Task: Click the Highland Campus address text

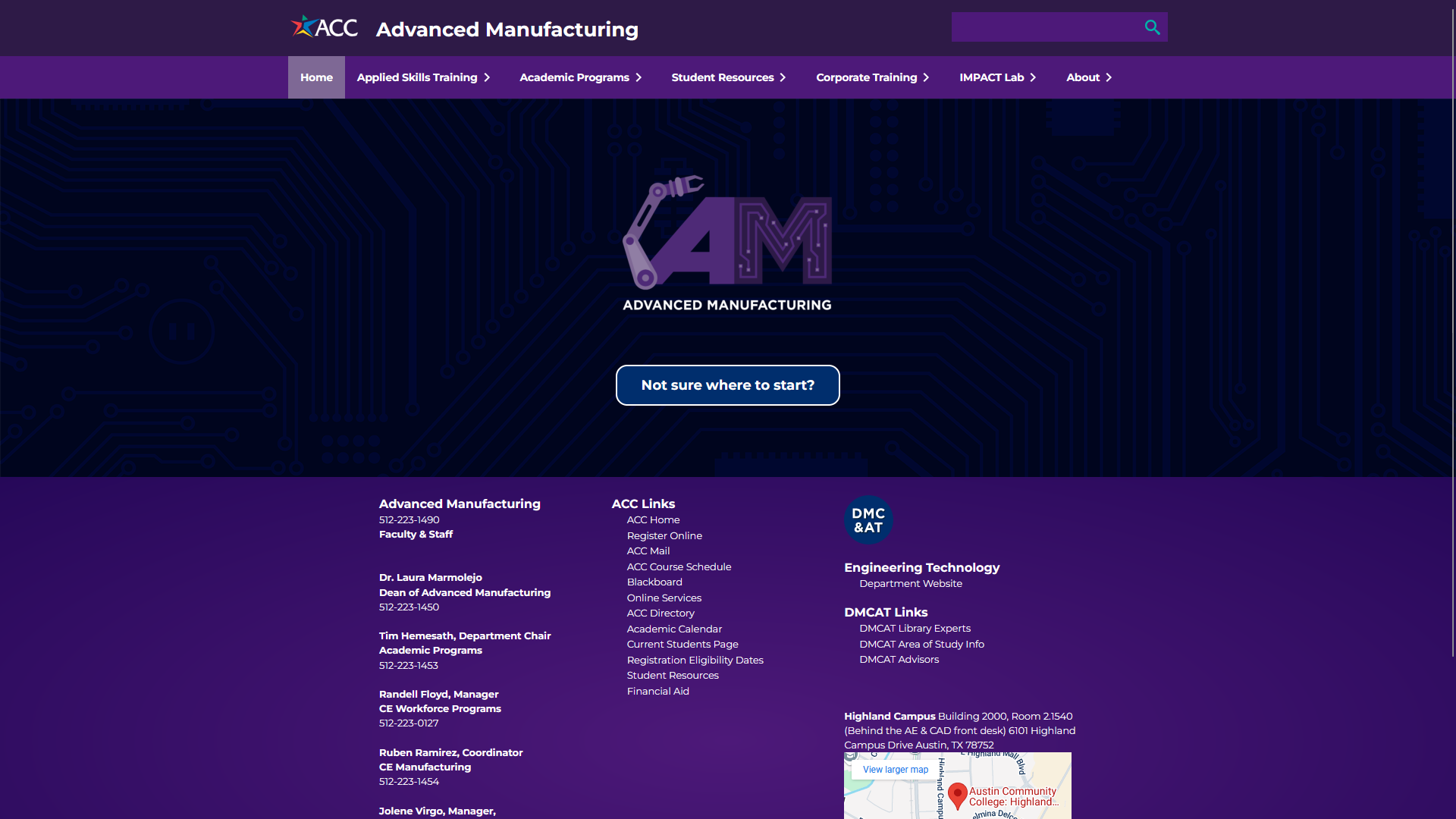Action: 959,731
